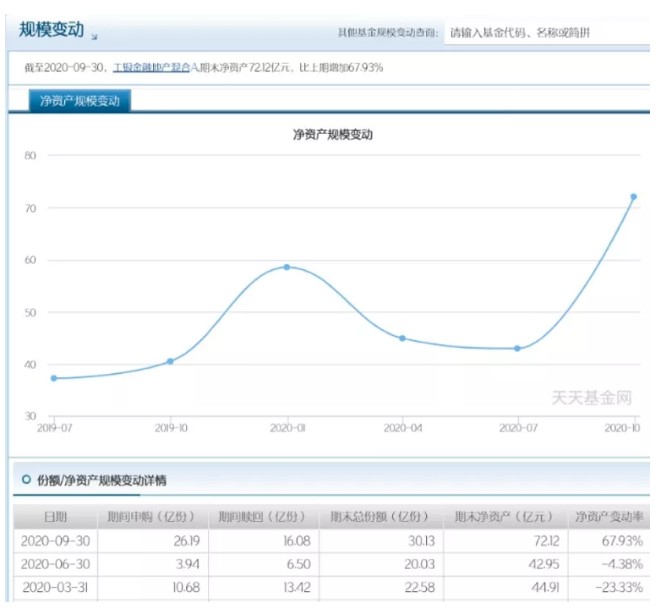Click the 期末总份额(亿份) column header
Screen dimensions: 660x607
(x=381, y=516)
